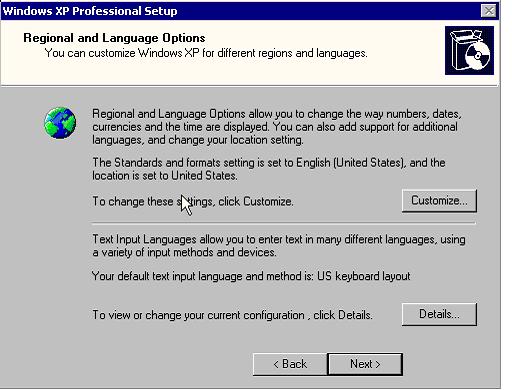Close the Windows XP Professional Setup window
This screenshot has width=512, height=390.
[x=489, y=11]
